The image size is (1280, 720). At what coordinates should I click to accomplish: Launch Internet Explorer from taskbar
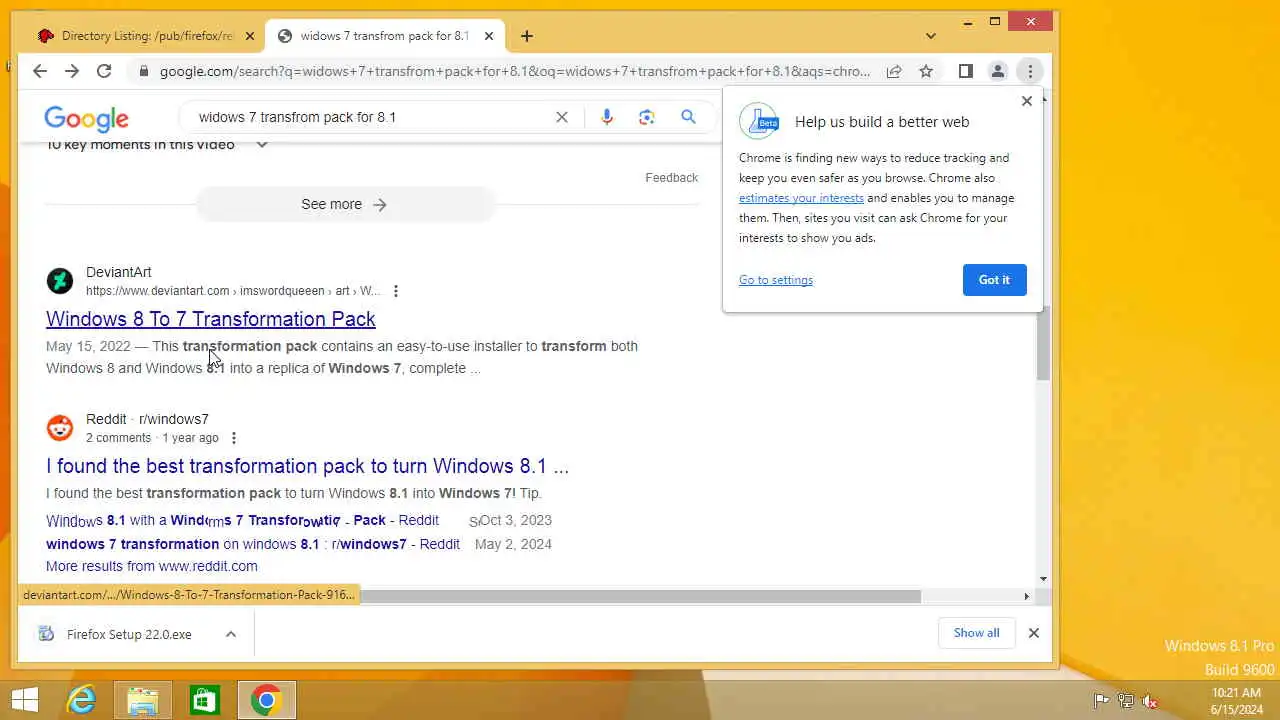click(81, 700)
